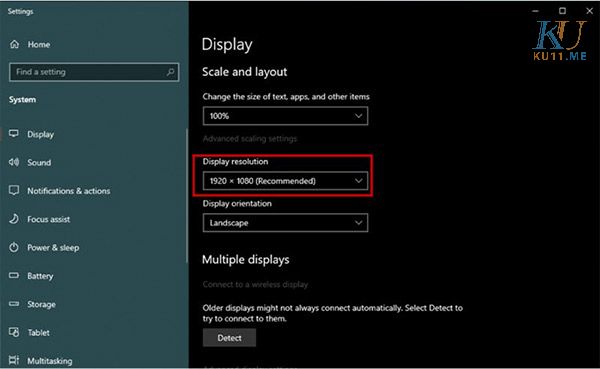Click inside the Find a setting field
The height and width of the screenshot is (369, 600).
[x=94, y=72]
